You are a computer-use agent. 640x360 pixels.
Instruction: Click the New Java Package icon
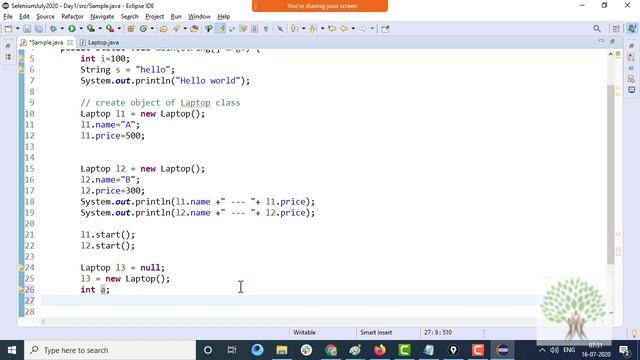click(131, 29)
